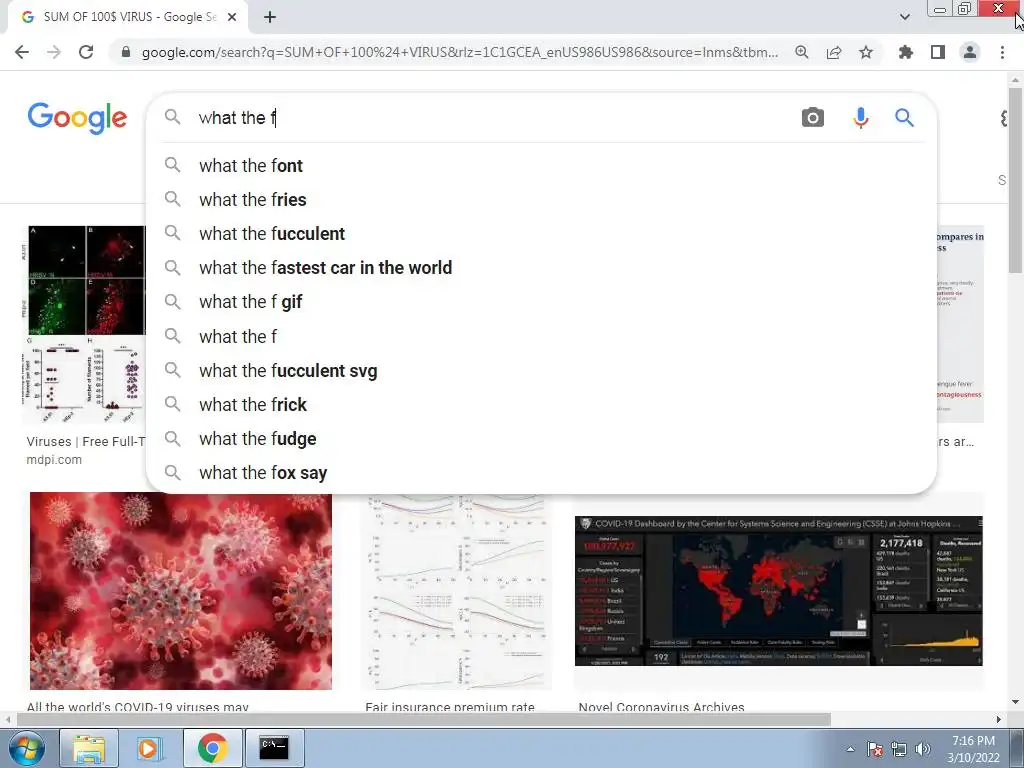Open the Windows Start orb
The image size is (1024, 768).
[x=26, y=748]
